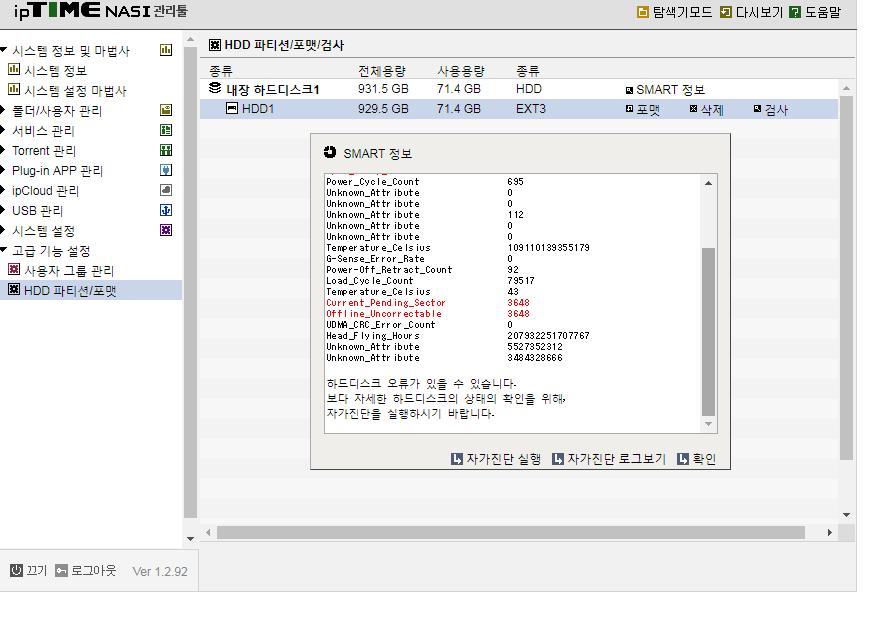Collapse the 시스템 정보 및 마법사 section

pyautogui.click(x=4, y=51)
